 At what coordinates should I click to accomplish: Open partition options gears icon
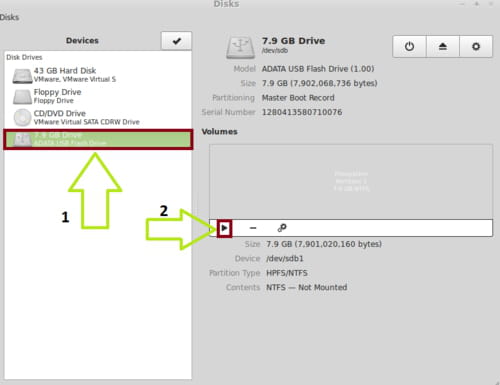tap(282, 228)
